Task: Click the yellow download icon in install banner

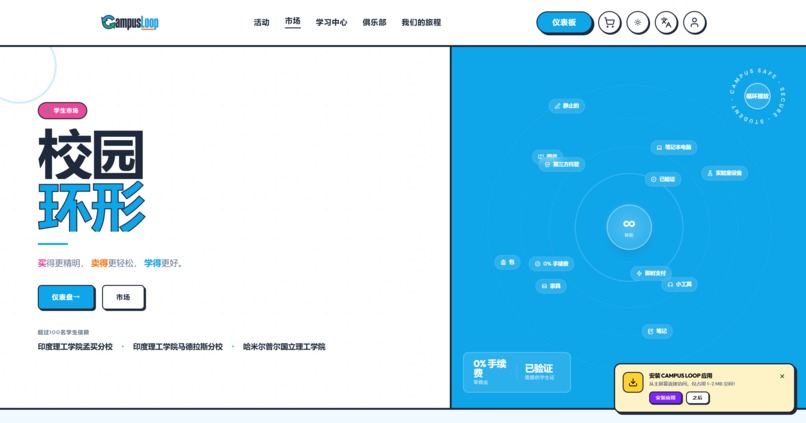Action: point(633,382)
